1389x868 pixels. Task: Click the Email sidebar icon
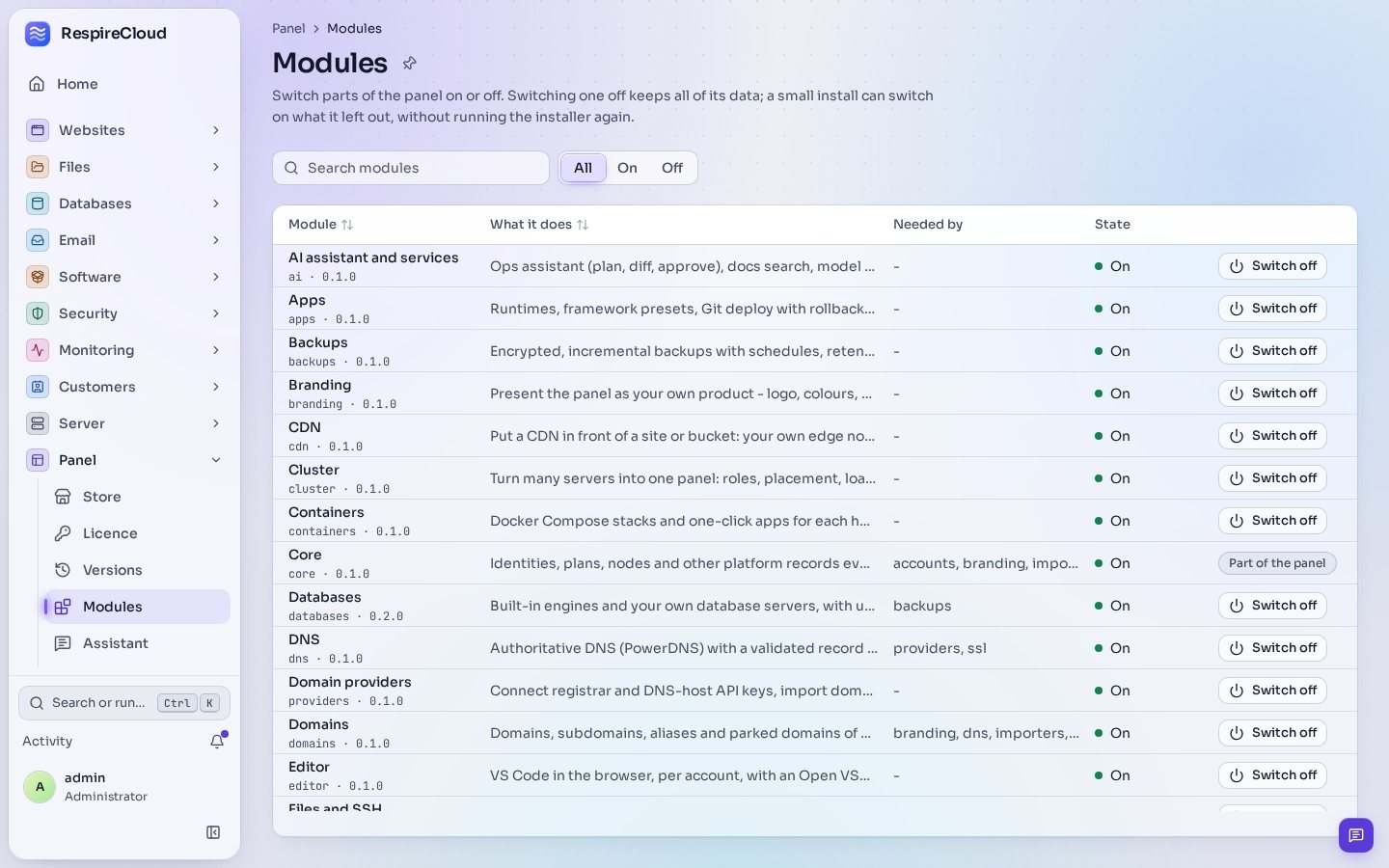38,240
